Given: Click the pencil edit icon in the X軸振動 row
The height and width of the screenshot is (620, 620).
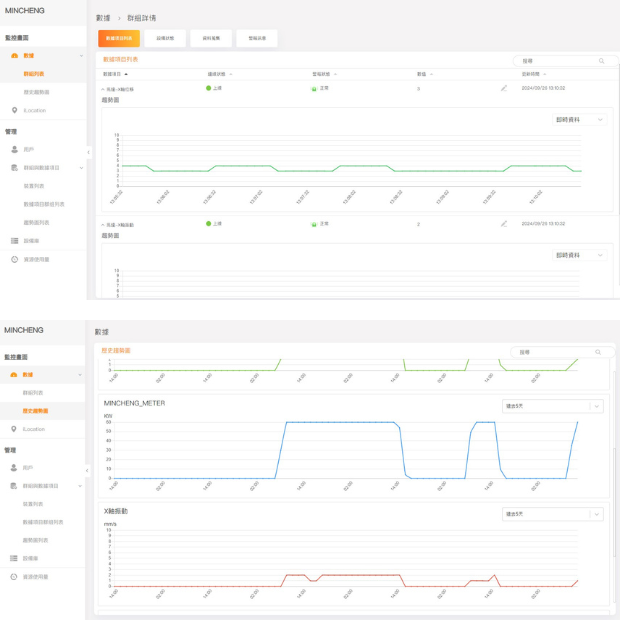Looking at the screenshot, I should tap(504, 224).
